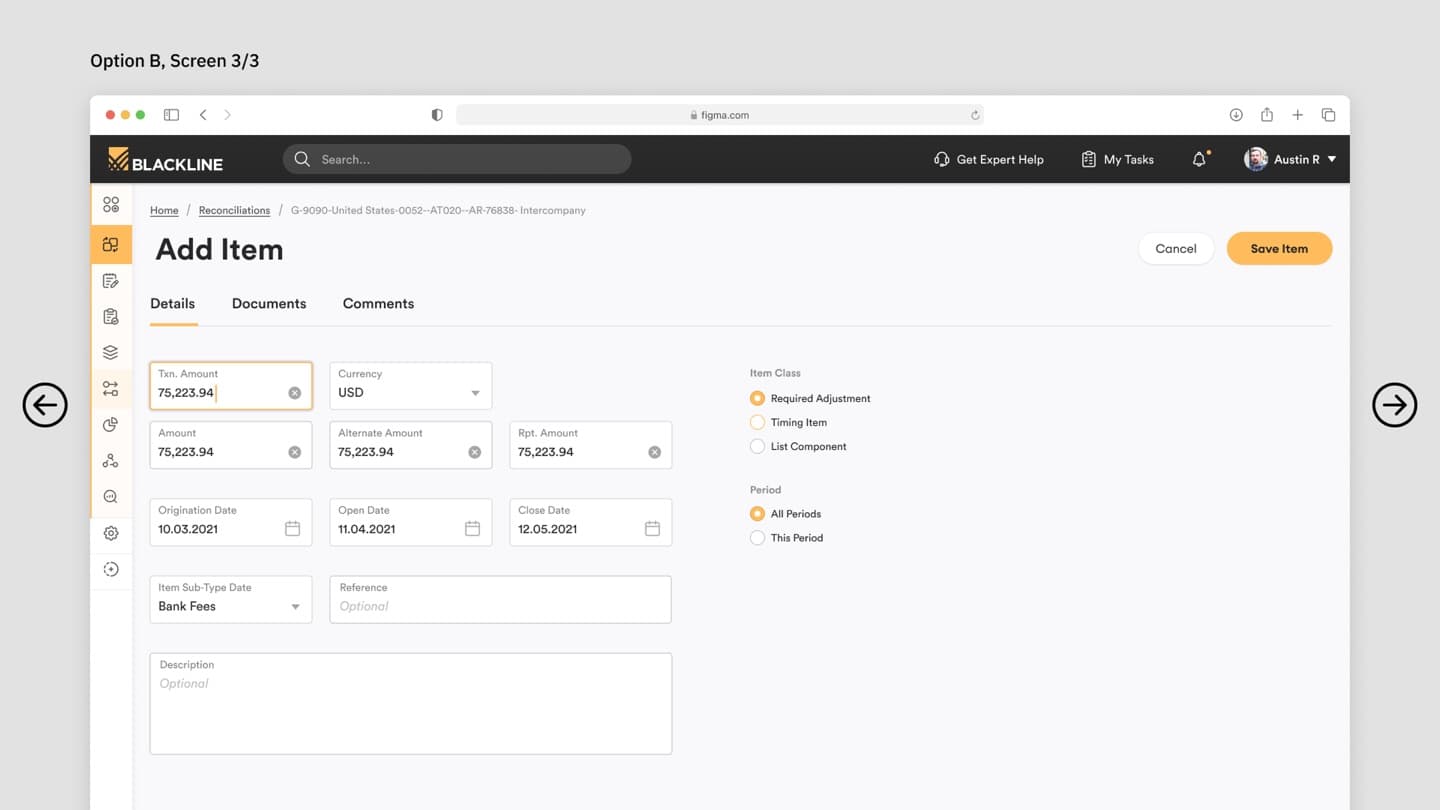This screenshot has height=810, width=1440.
Task: Click the Rpt. Amount input field
Action: tap(591, 445)
